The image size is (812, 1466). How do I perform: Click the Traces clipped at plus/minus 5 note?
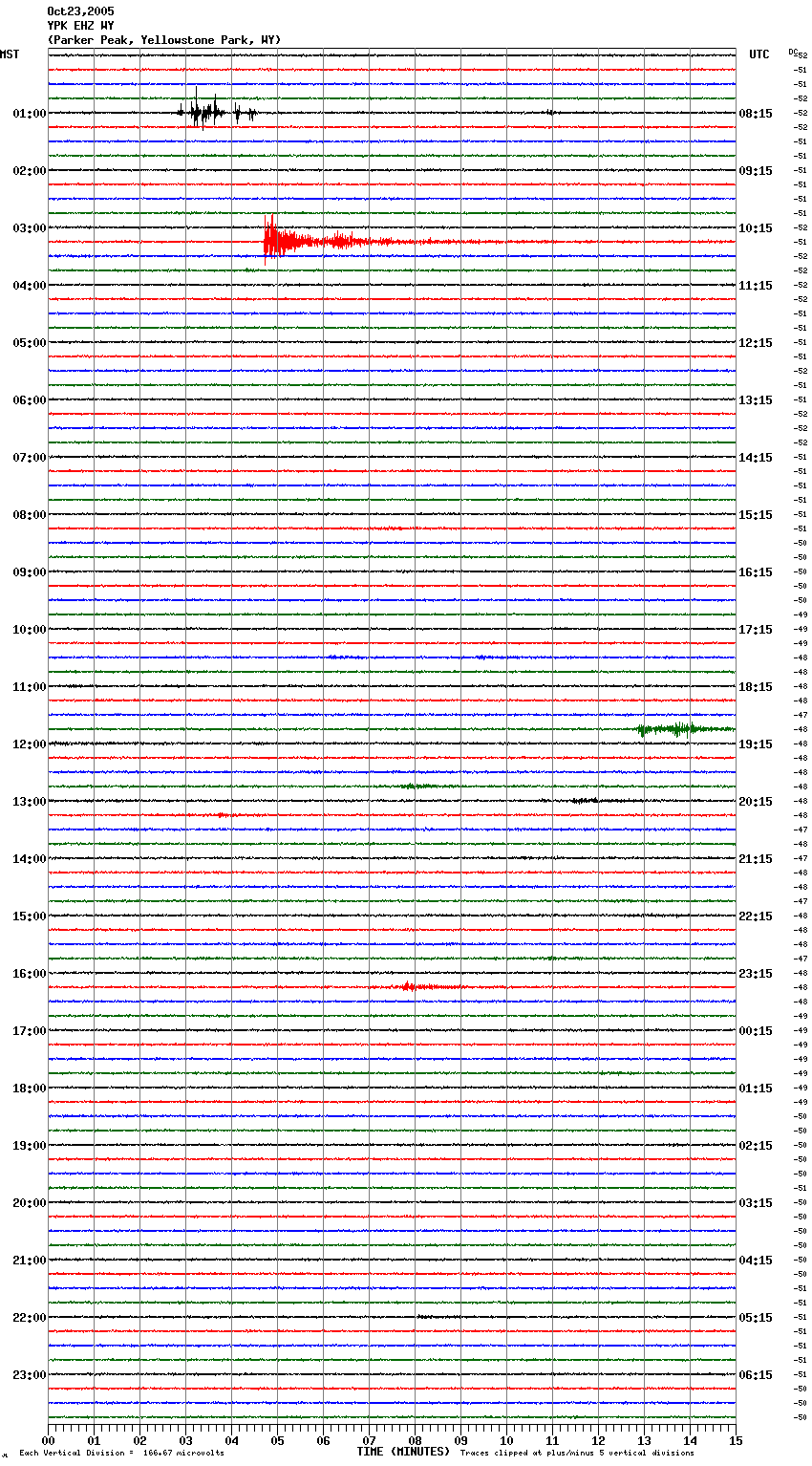click(x=577, y=1453)
